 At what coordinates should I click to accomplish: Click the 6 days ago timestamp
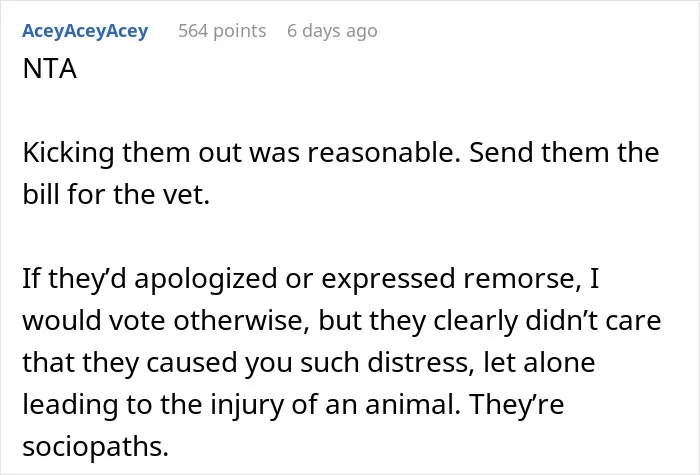coord(332,31)
